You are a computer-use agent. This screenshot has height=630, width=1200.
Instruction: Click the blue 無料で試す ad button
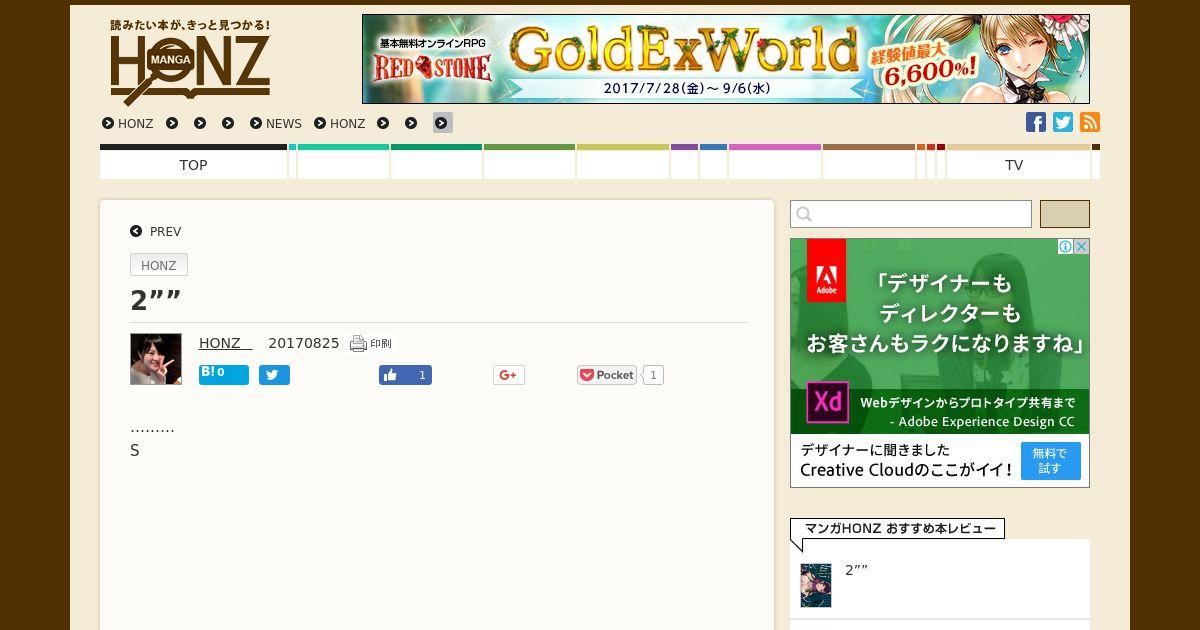coord(1050,461)
